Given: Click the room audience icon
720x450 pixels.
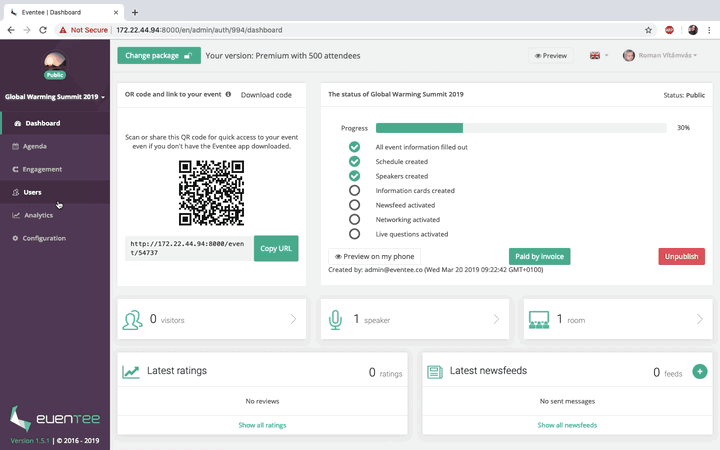Looking at the screenshot, I should pos(539,320).
